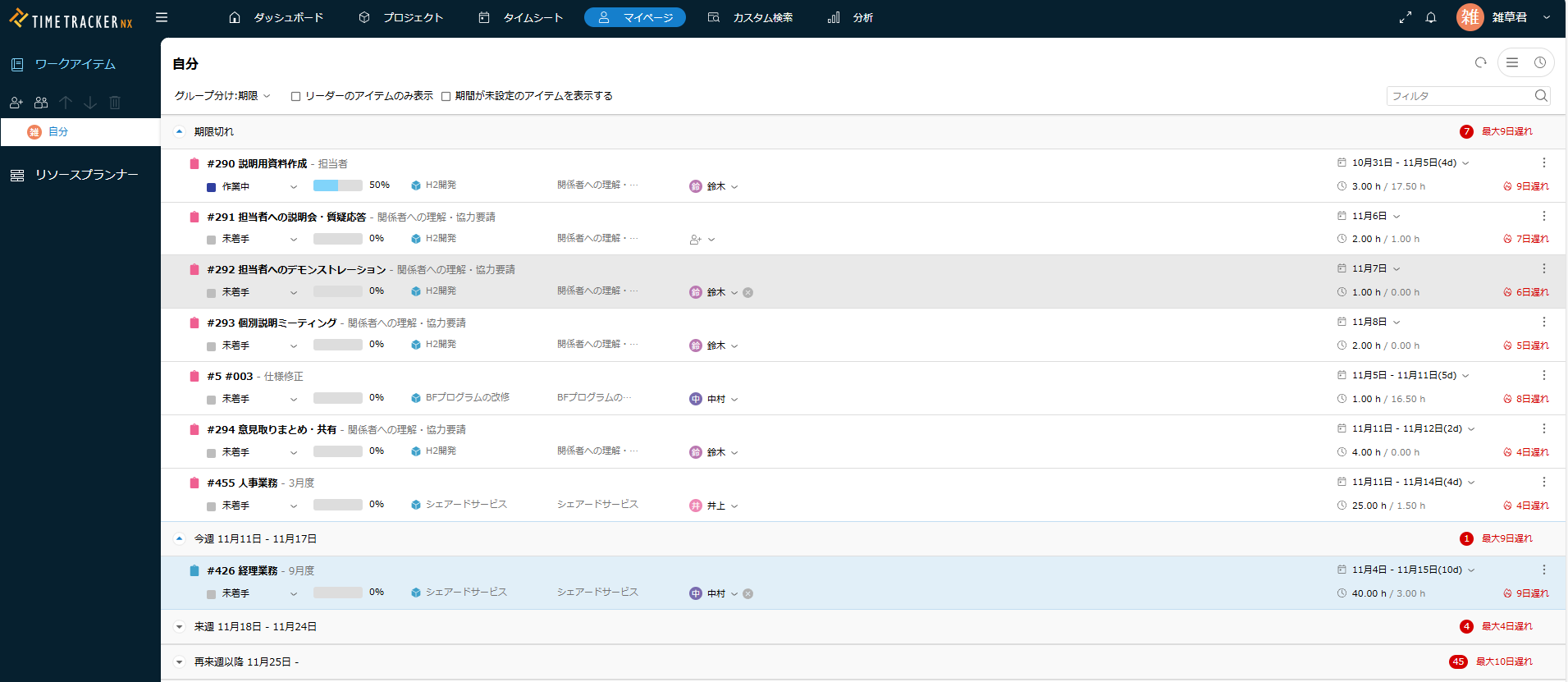Enable リーダーのアイテムのみ表示 checkbox

click(295, 96)
